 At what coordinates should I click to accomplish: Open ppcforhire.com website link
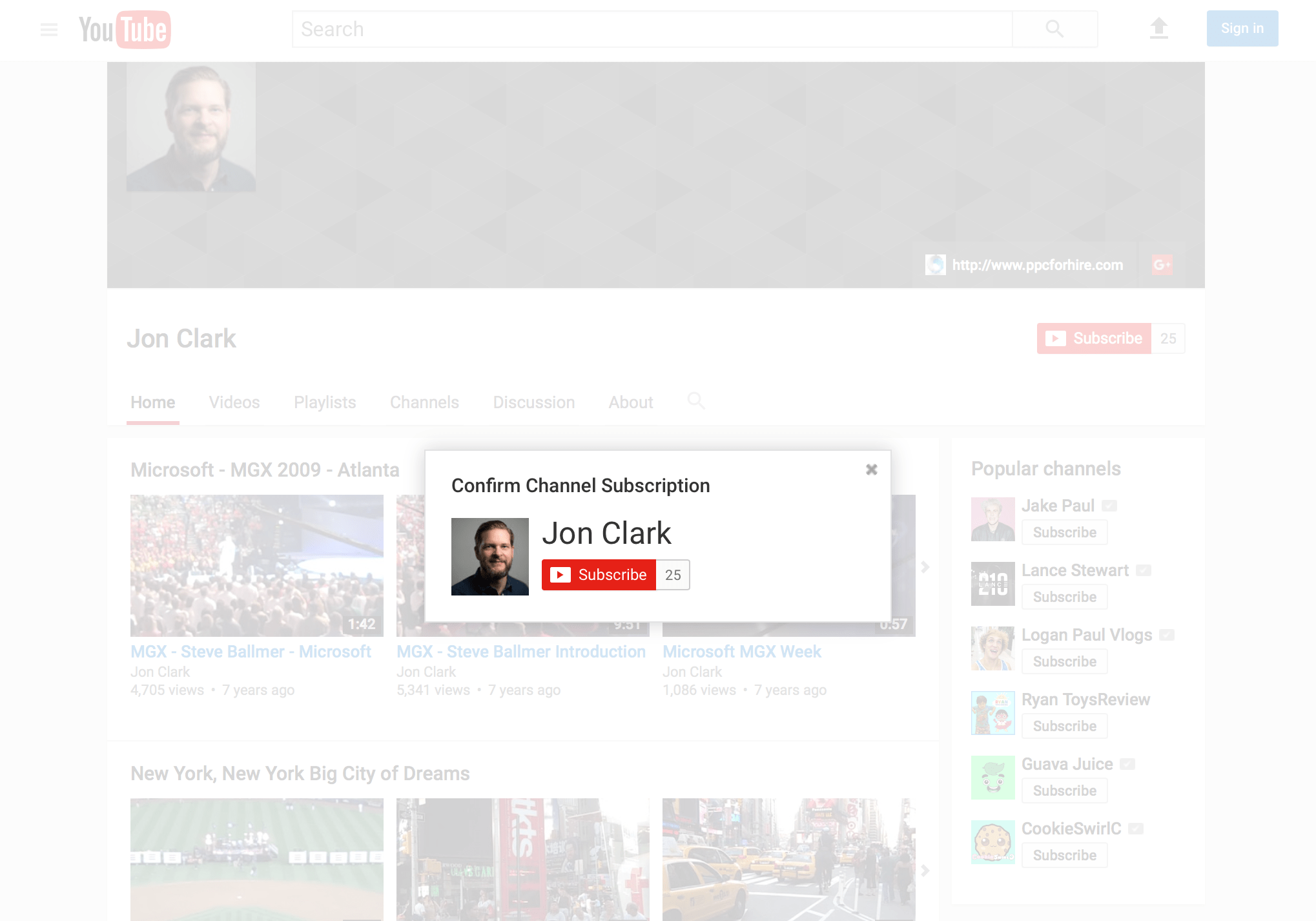[1037, 265]
